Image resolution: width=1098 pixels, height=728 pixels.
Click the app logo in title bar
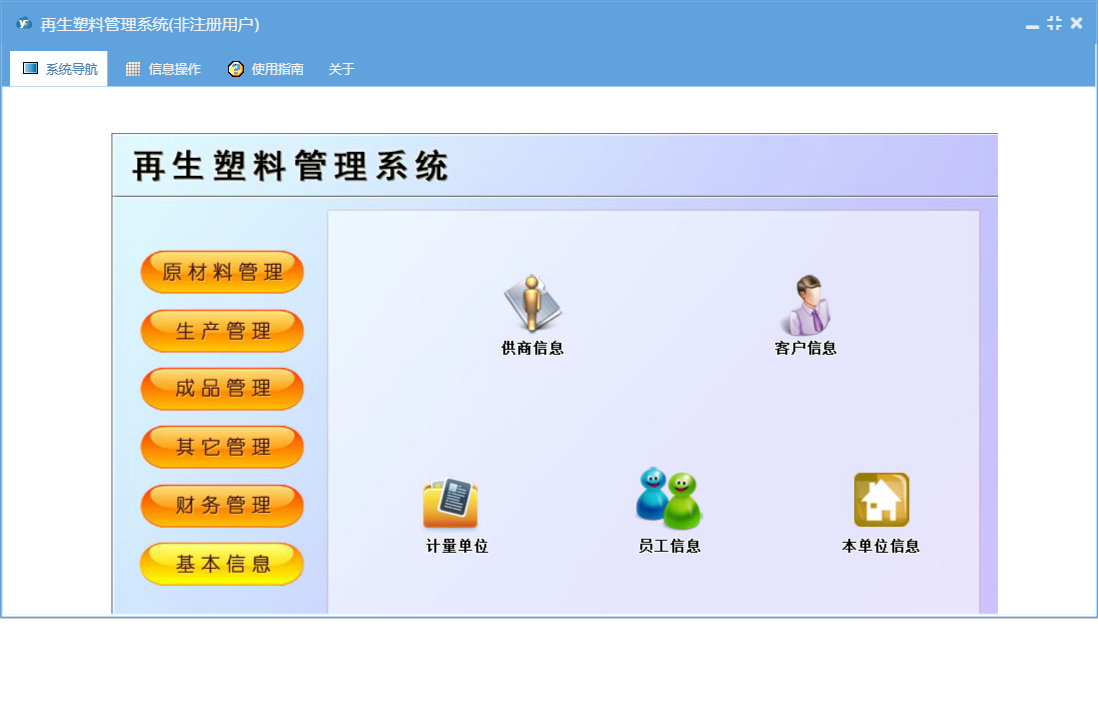point(25,24)
